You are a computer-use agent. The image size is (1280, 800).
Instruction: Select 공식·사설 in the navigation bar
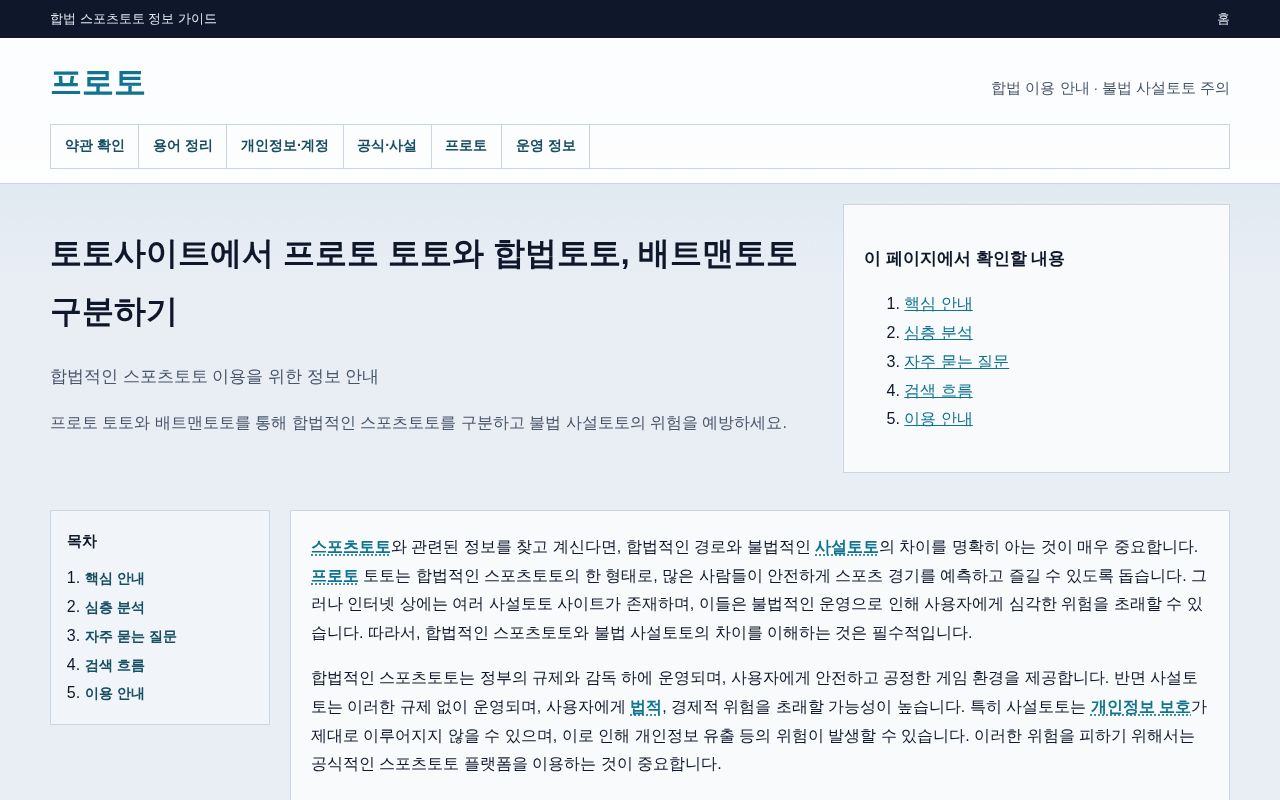pyautogui.click(x=387, y=146)
